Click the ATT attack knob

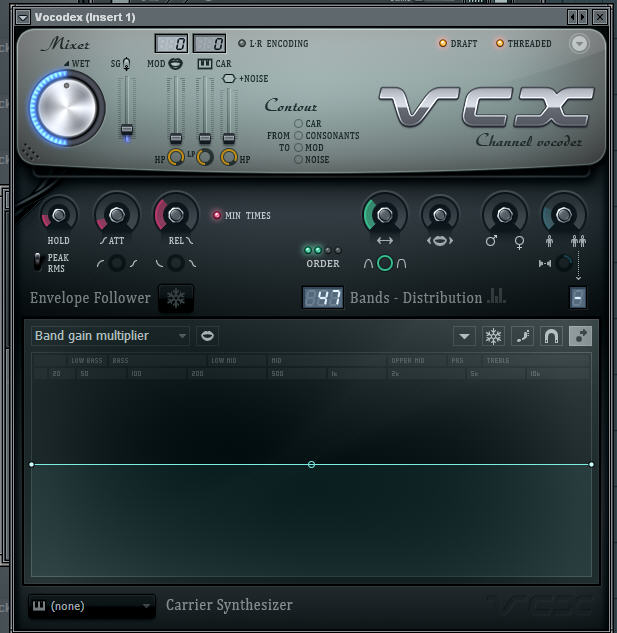click(117, 215)
